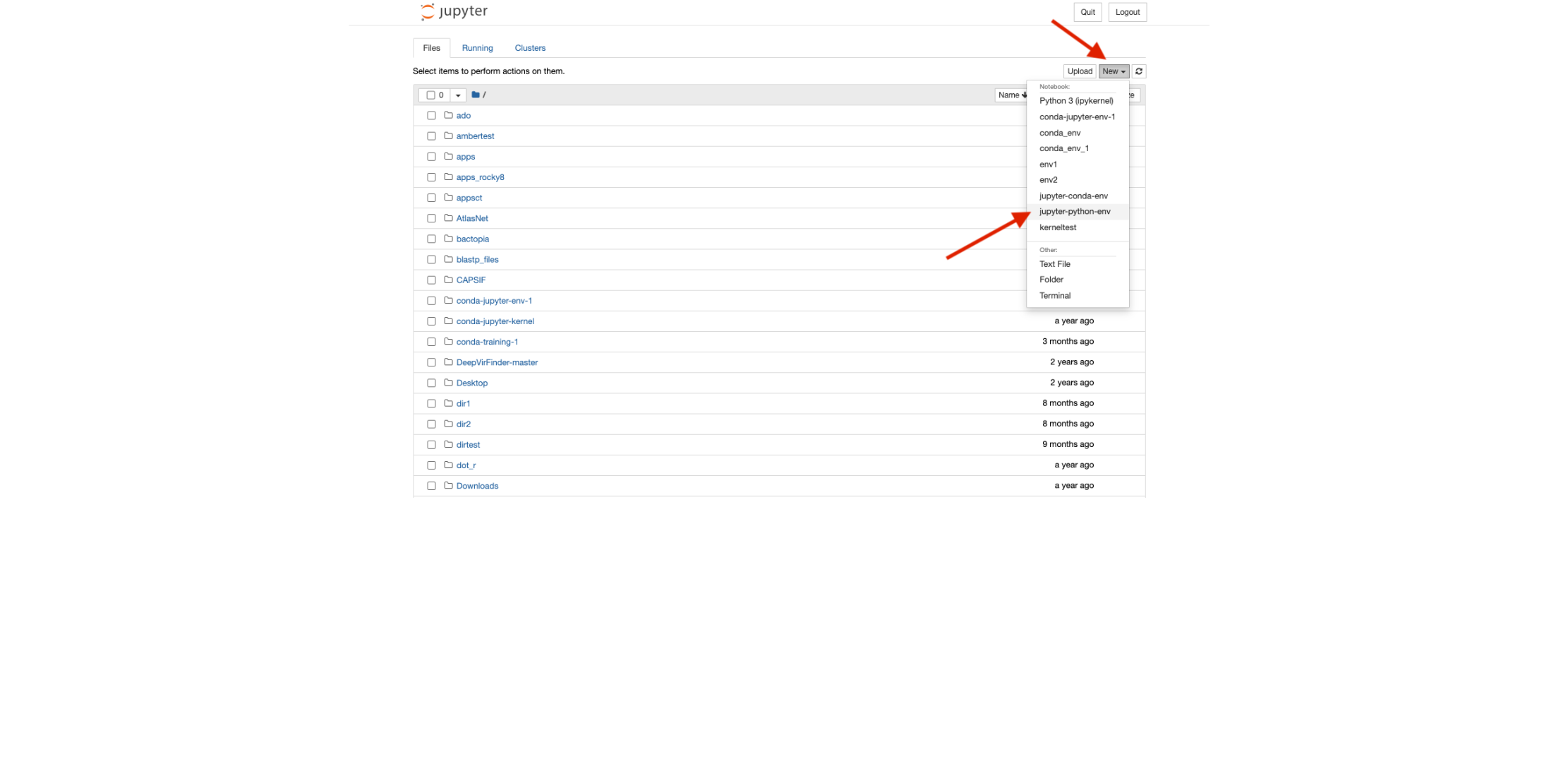Click the refresh file list icon

[x=1138, y=71]
